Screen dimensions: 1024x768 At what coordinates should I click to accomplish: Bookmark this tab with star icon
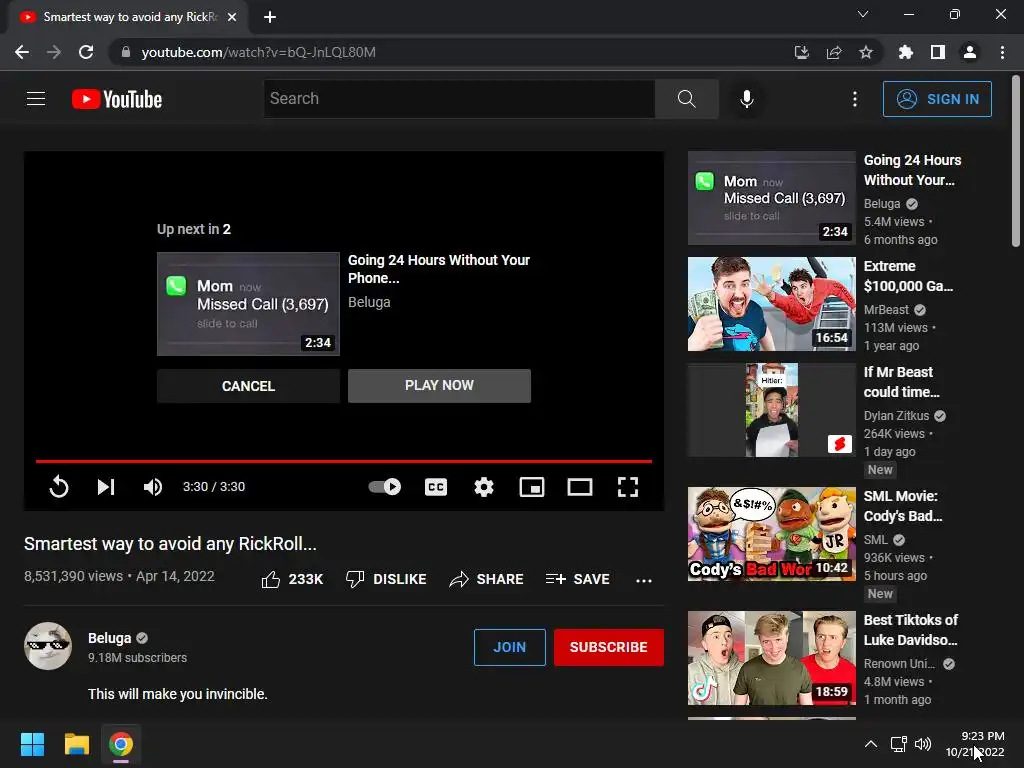point(866,52)
